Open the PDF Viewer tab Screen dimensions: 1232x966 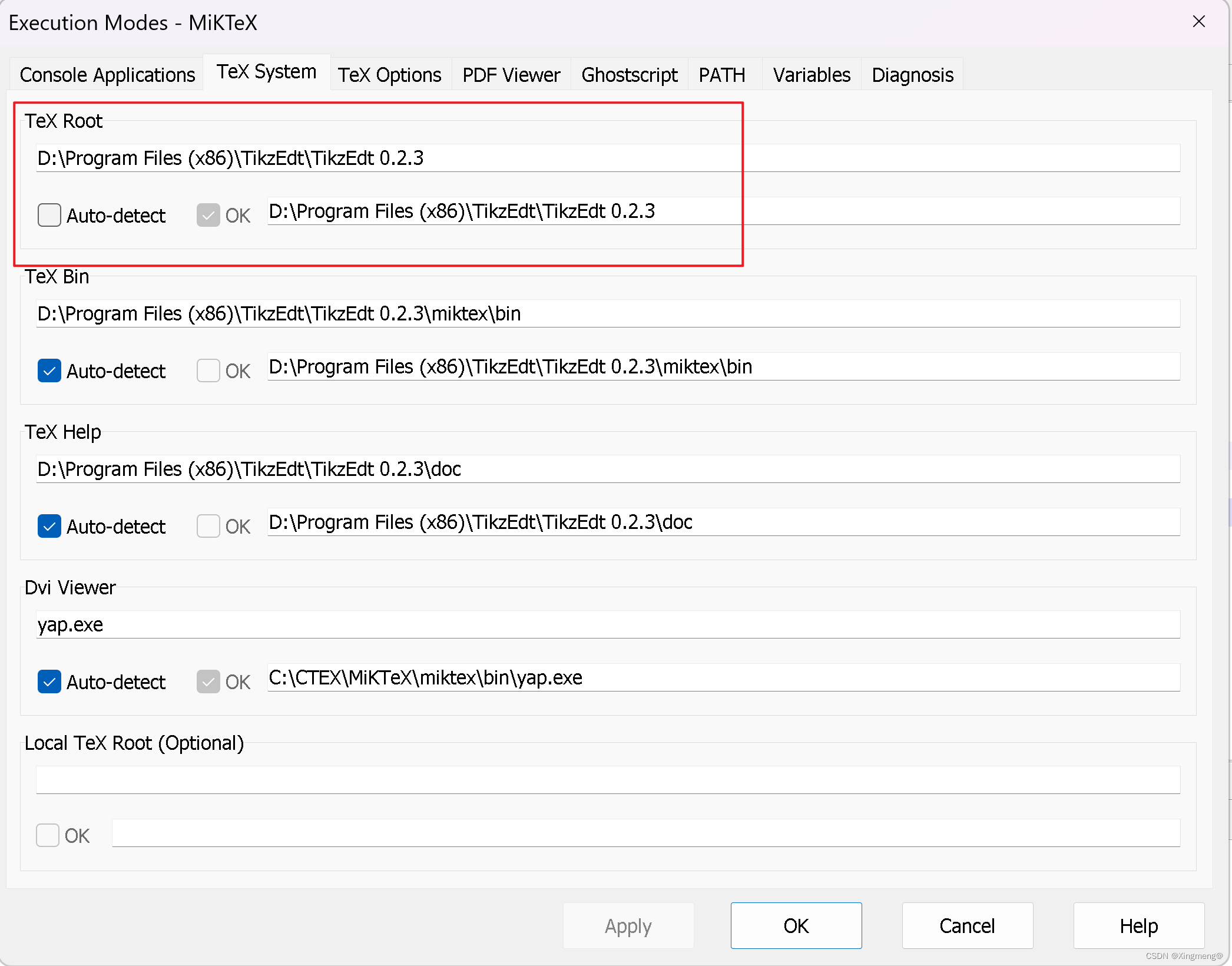pyautogui.click(x=511, y=75)
